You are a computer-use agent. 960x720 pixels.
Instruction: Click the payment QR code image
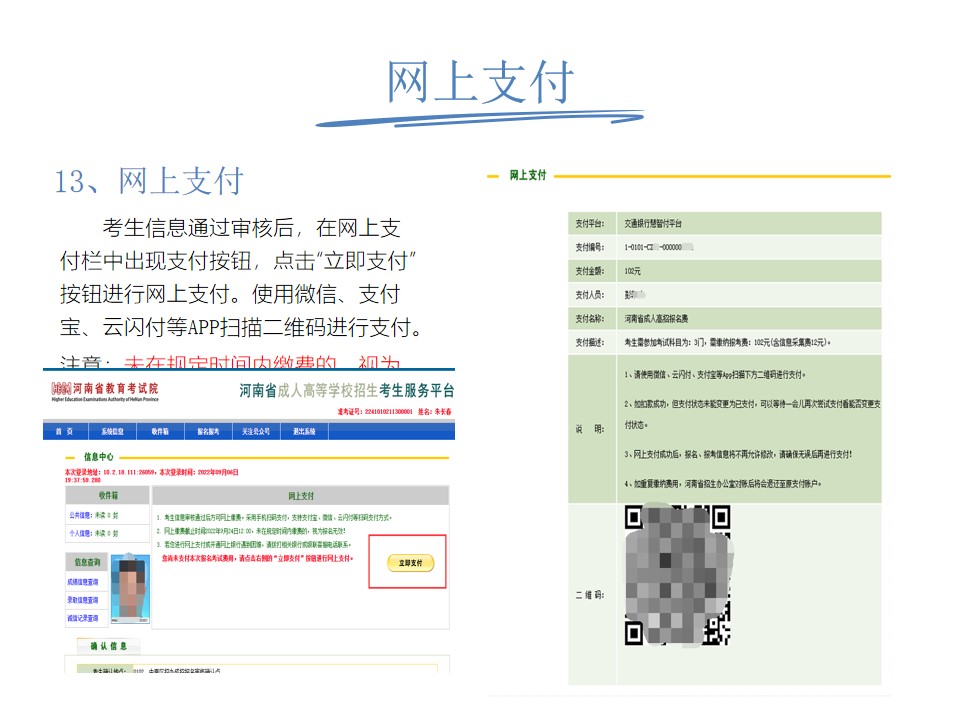tap(677, 575)
